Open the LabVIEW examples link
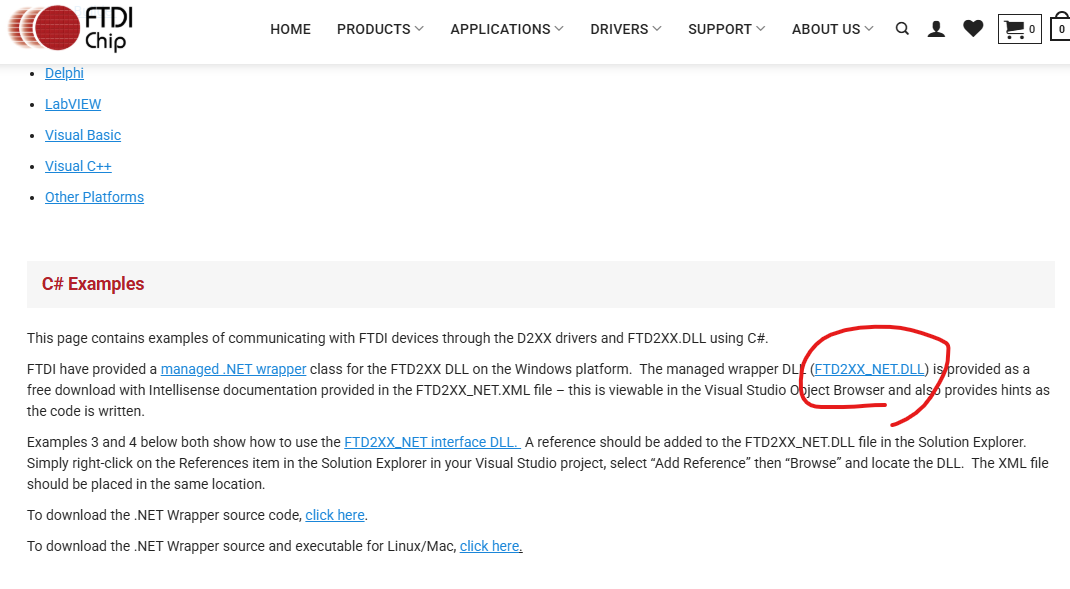The width and height of the screenshot is (1070, 589). click(73, 104)
